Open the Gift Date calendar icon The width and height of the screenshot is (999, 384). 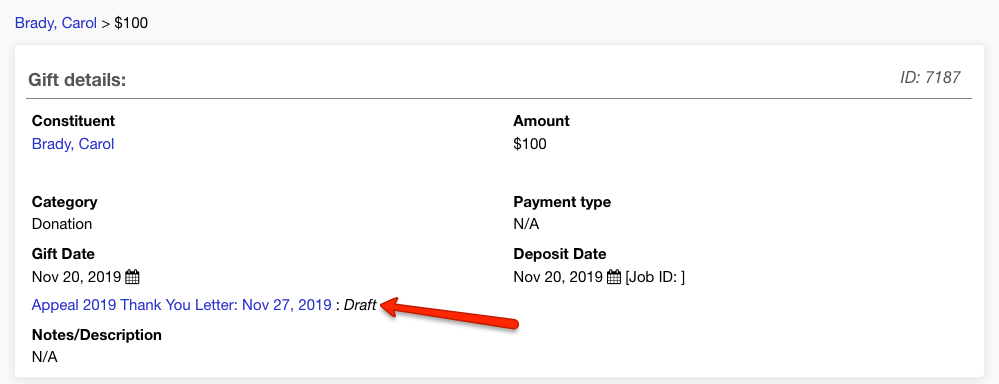coord(132,277)
